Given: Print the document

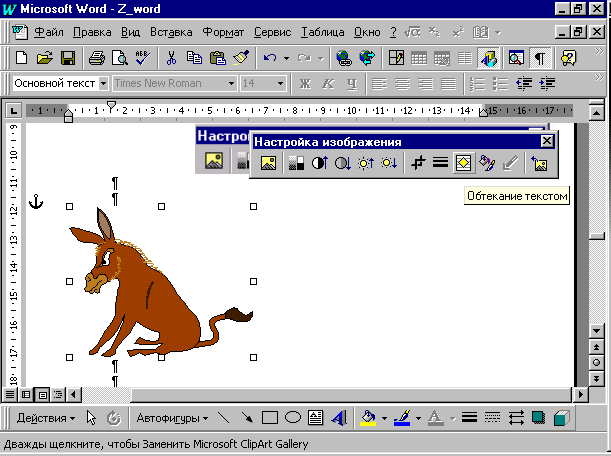Looking at the screenshot, I should tap(96, 58).
